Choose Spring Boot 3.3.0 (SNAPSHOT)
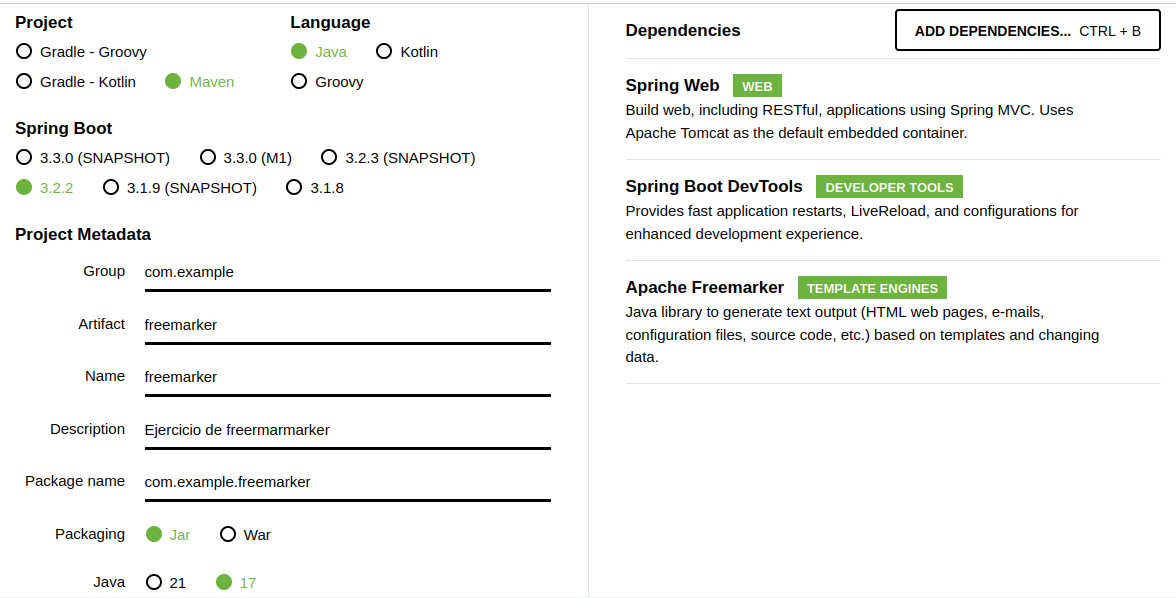The width and height of the screenshot is (1176, 598). (x=93, y=158)
